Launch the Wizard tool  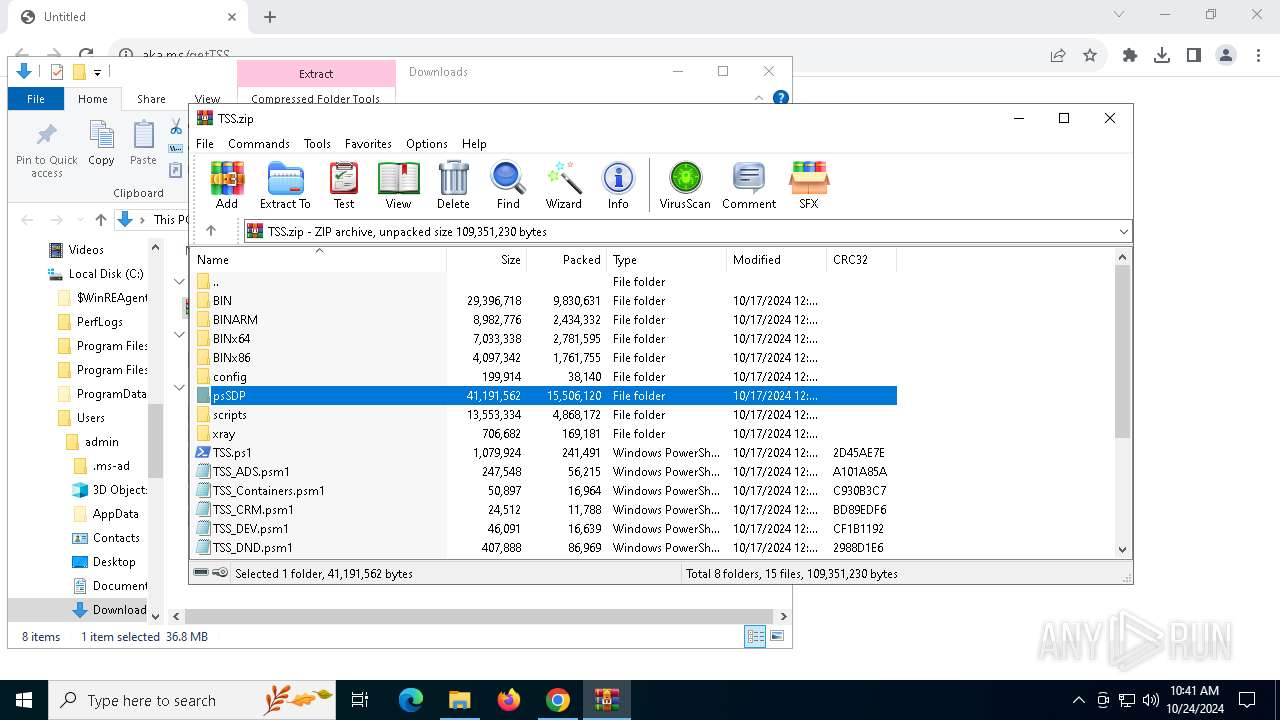click(563, 186)
